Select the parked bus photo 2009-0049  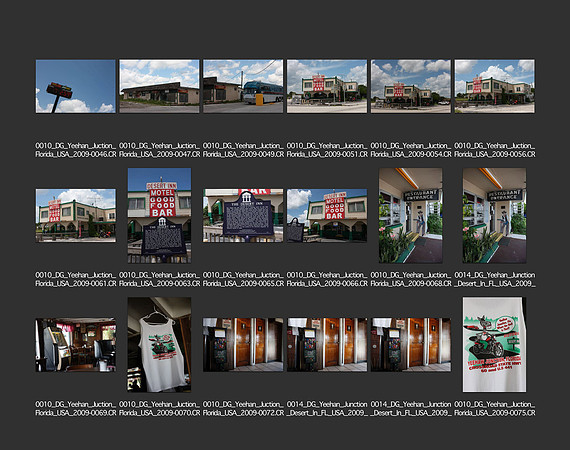pyautogui.click(x=243, y=86)
